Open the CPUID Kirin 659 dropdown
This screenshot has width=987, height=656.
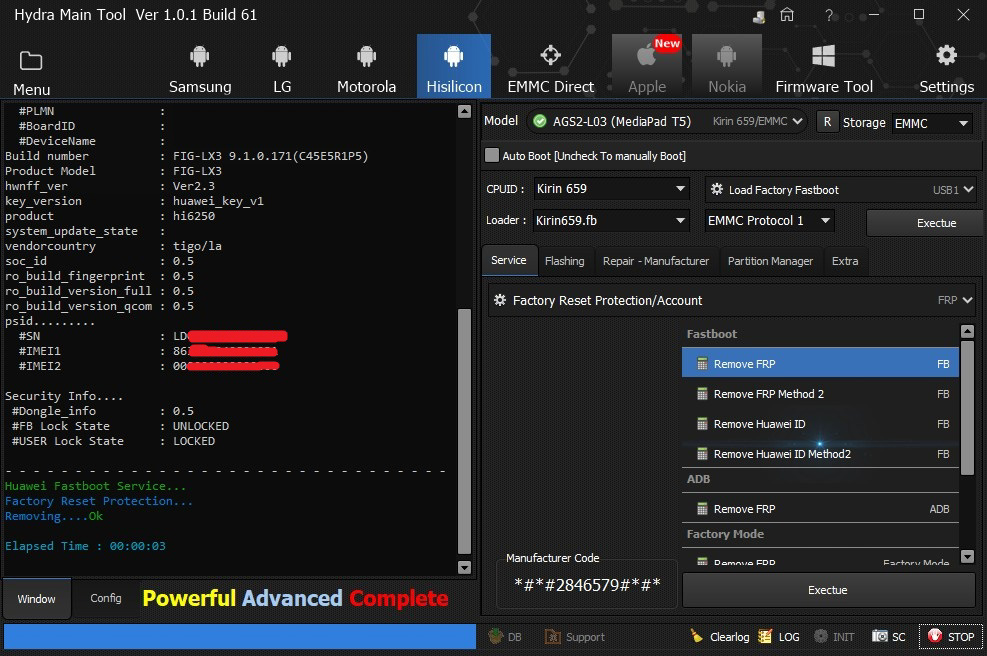[611, 189]
